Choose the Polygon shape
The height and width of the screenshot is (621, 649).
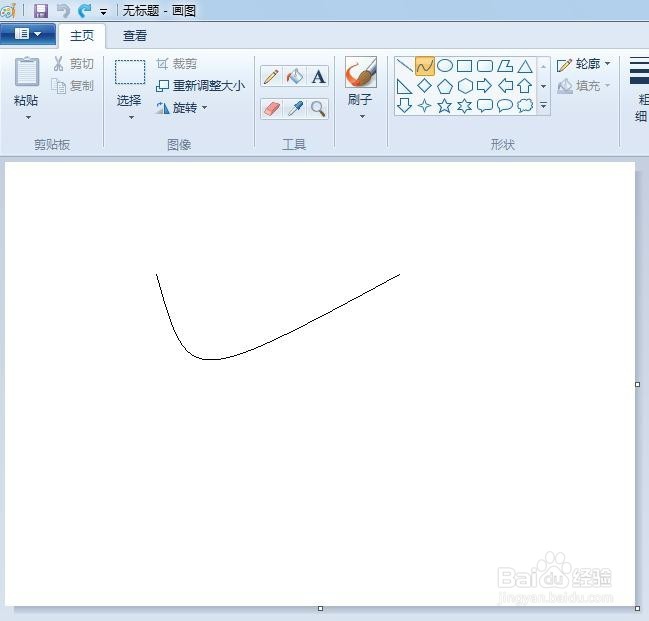[x=505, y=66]
